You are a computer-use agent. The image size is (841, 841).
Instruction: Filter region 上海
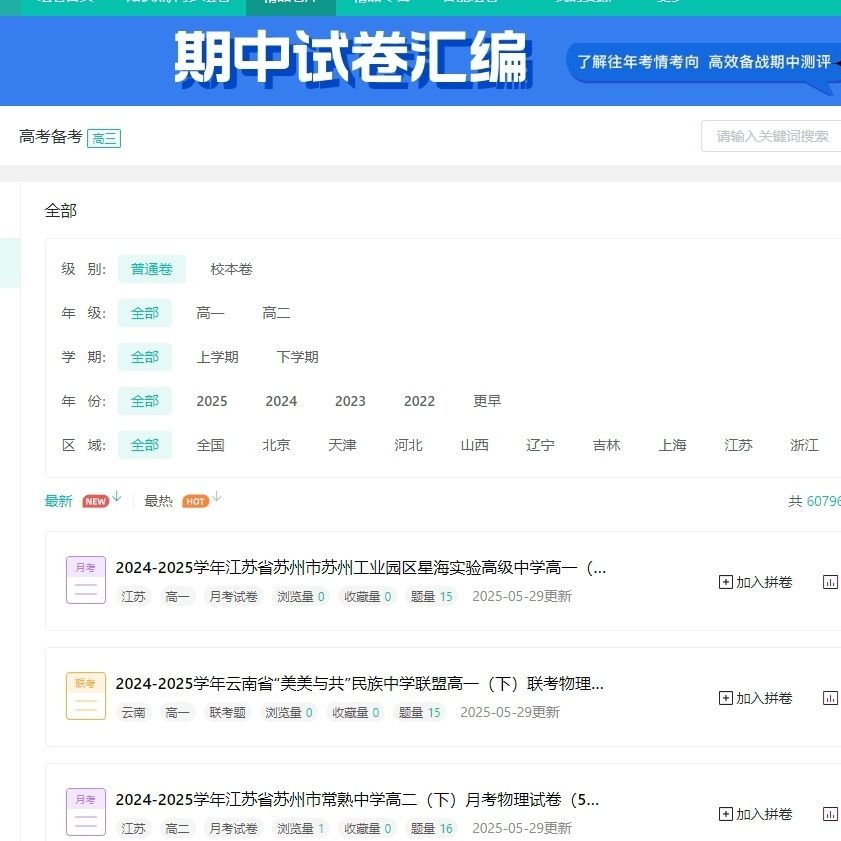coord(673,445)
